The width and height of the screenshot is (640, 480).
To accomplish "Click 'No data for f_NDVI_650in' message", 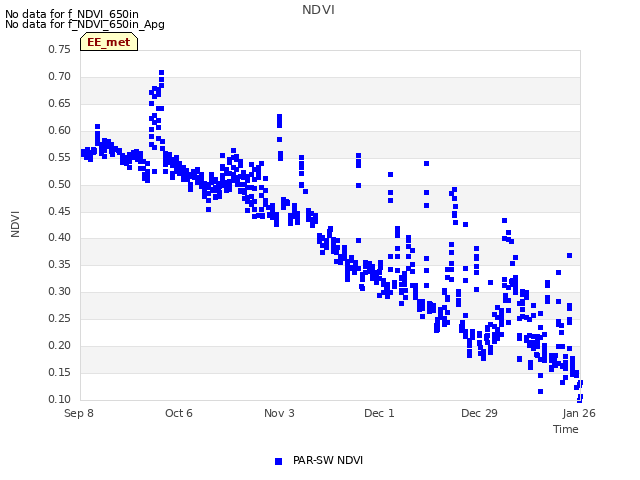I will click(72, 14).
